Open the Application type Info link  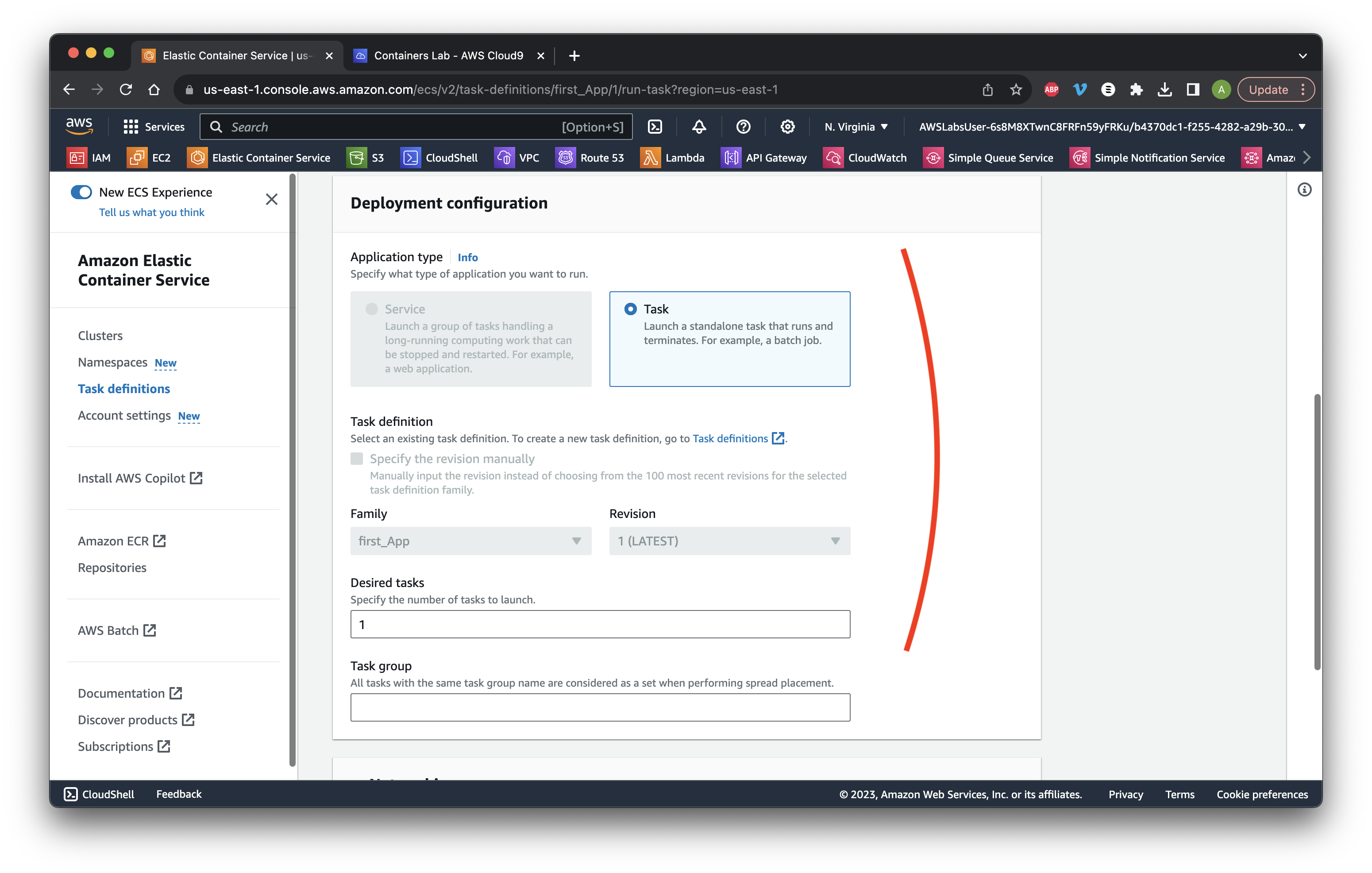coord(468,257)
